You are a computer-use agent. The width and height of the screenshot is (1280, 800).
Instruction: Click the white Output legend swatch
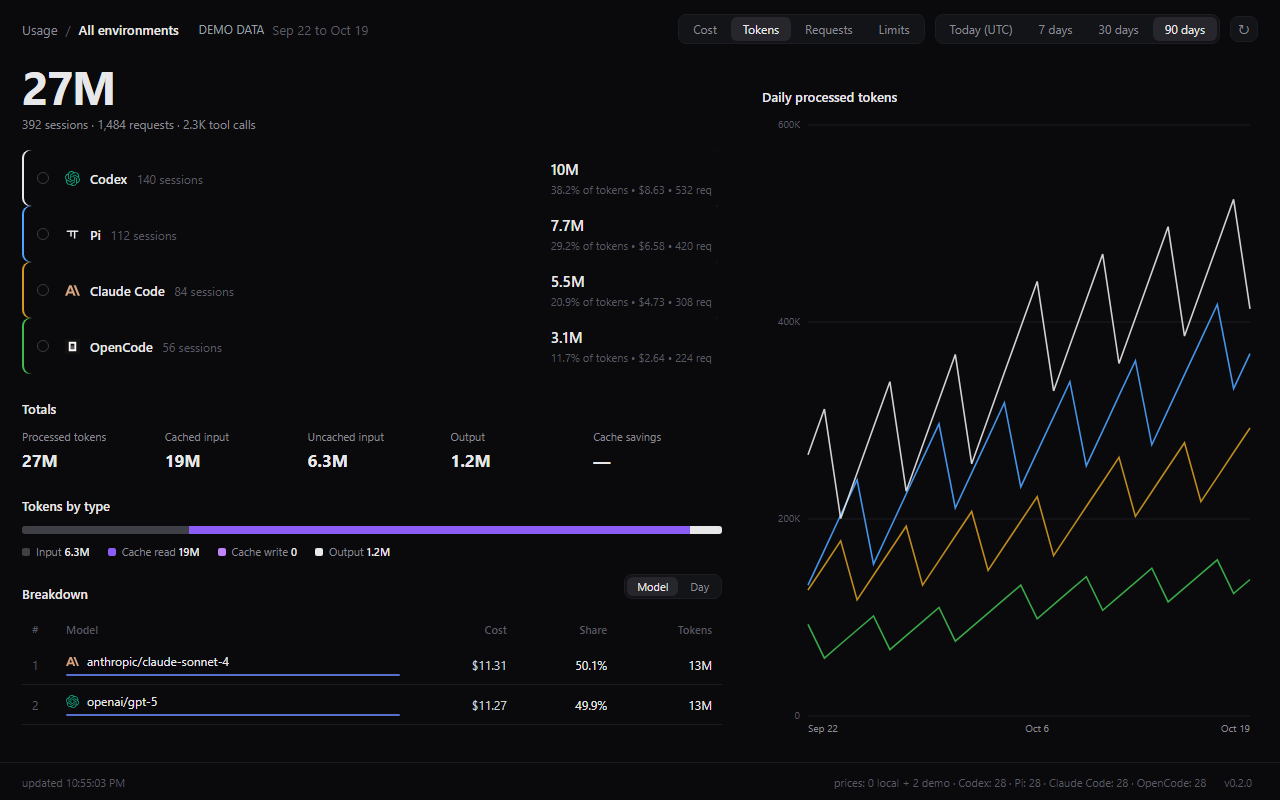click(x=319, y=552)
